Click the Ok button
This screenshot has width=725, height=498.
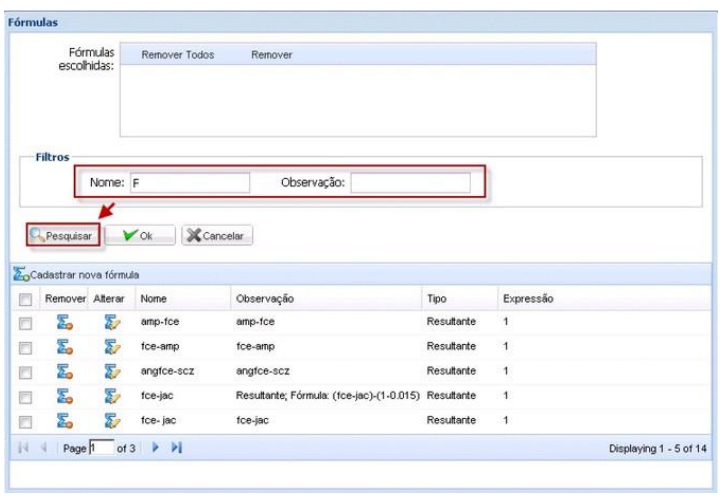point(139,236)
